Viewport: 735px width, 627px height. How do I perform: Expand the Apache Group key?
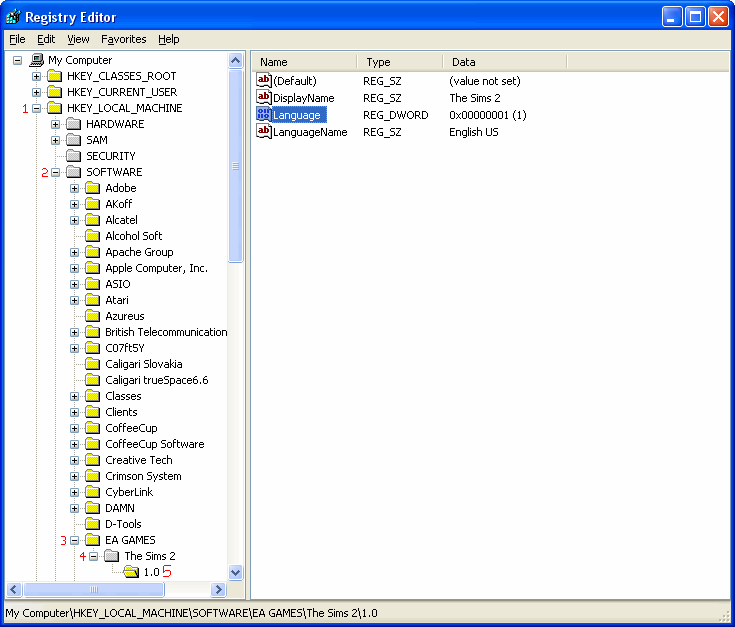75,252
